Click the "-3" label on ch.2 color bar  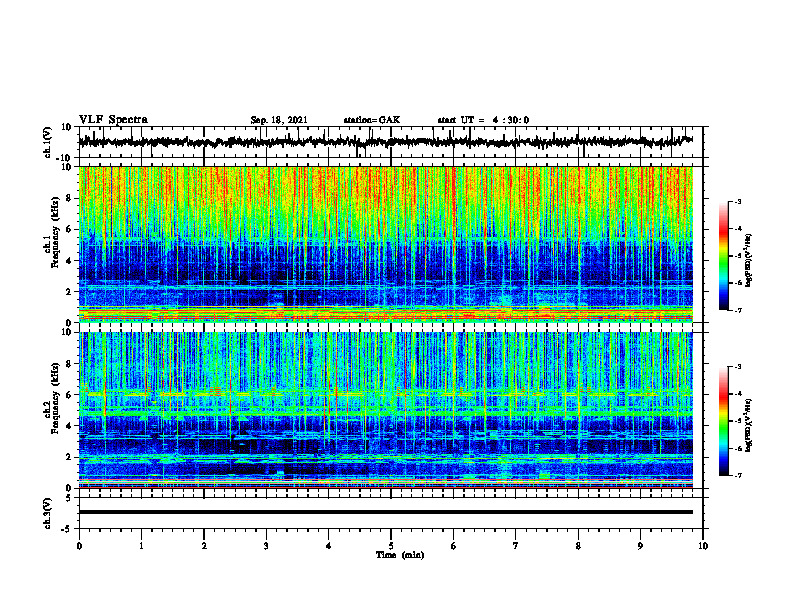click(737, 367)
